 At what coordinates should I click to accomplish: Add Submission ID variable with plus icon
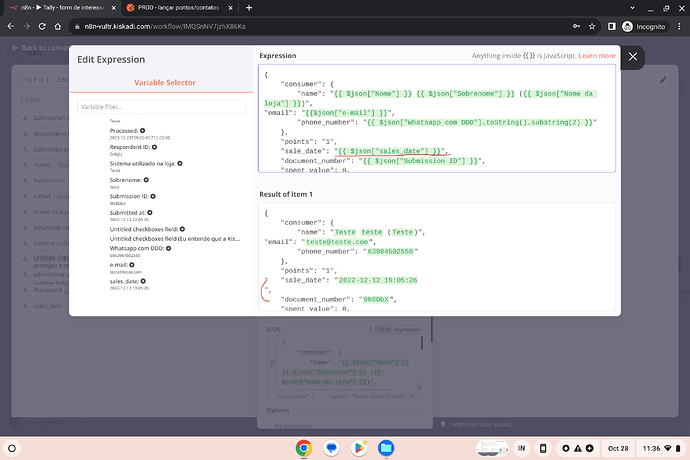tap(154, 197)
